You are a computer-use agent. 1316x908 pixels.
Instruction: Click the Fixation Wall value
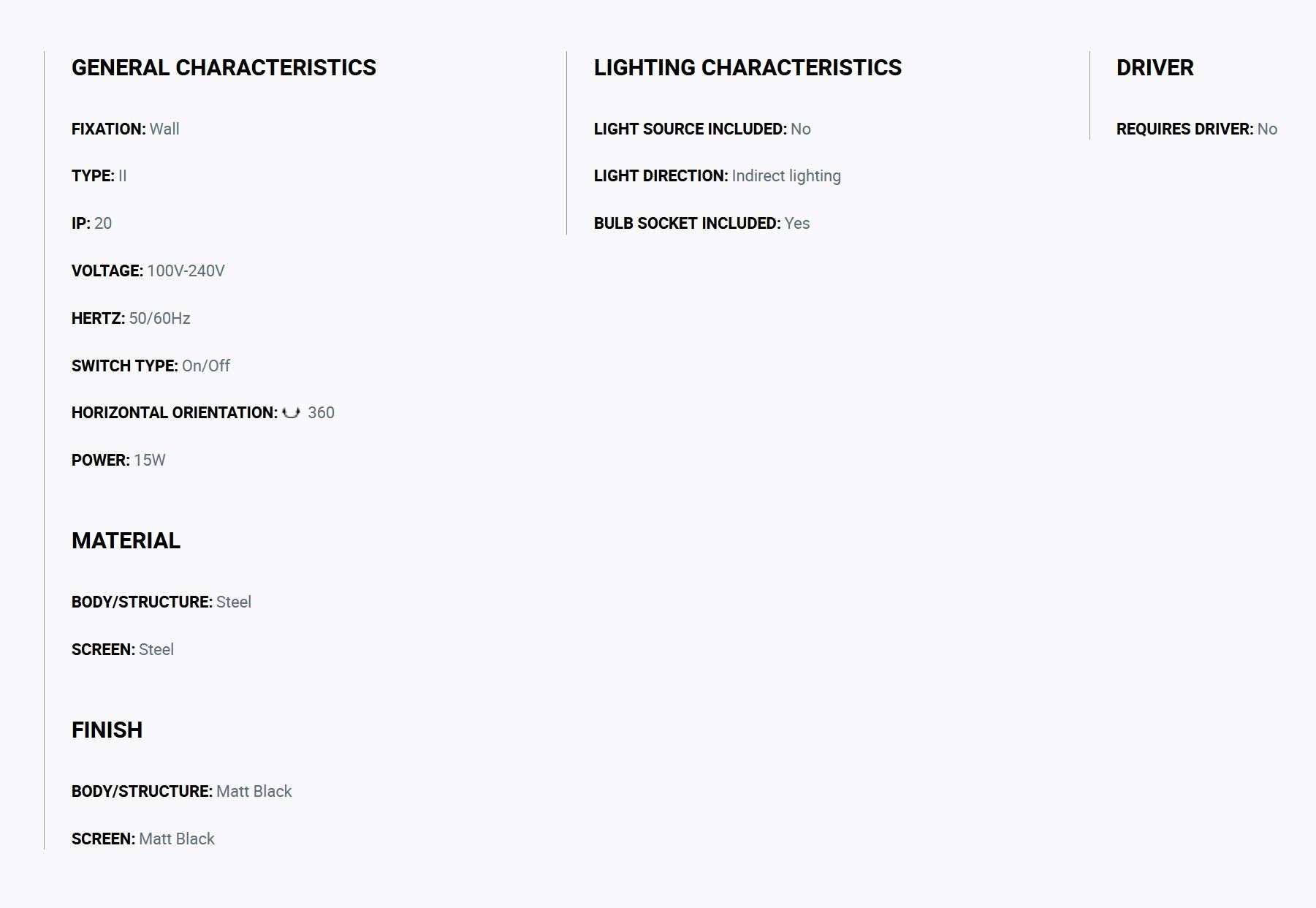[x=164, y=129]
